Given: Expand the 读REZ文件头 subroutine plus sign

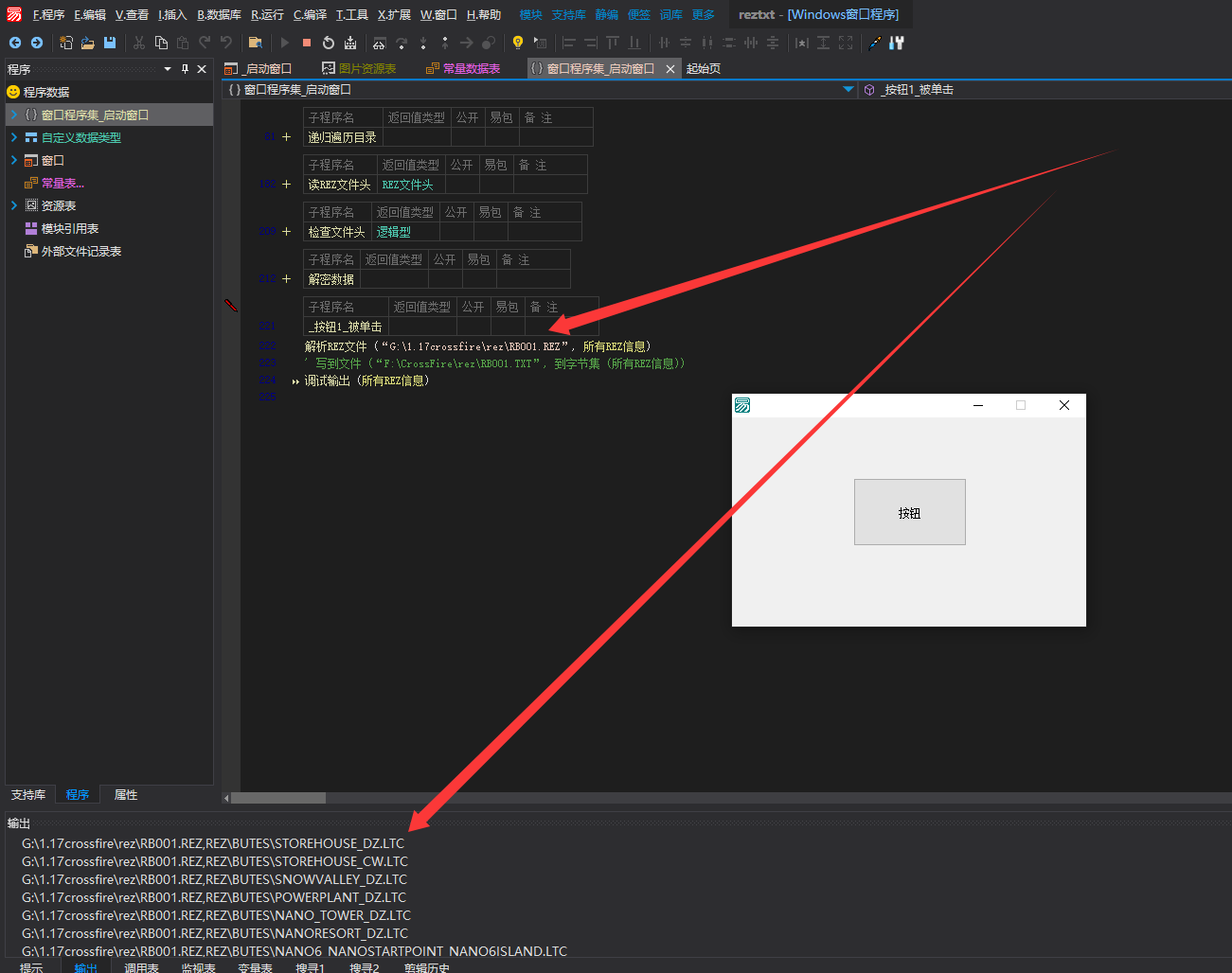Looking at the screenshot, I should 286,184.
